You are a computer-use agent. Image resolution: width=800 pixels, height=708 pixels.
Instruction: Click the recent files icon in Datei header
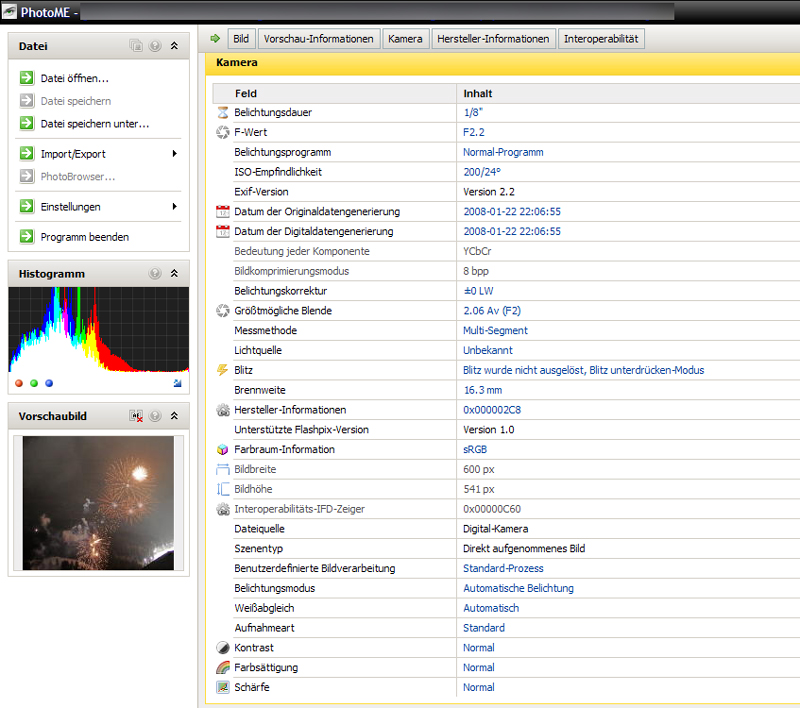click(136, 46)
